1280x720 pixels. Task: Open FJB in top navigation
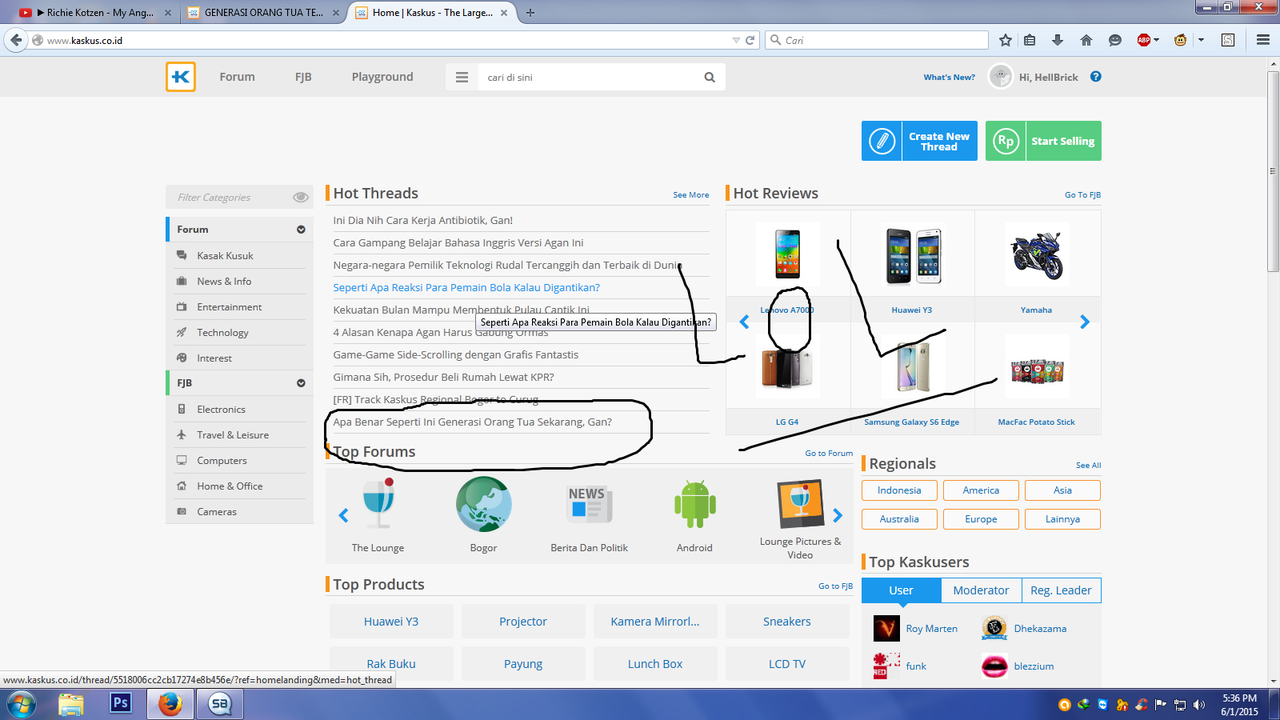click(303, 77)
